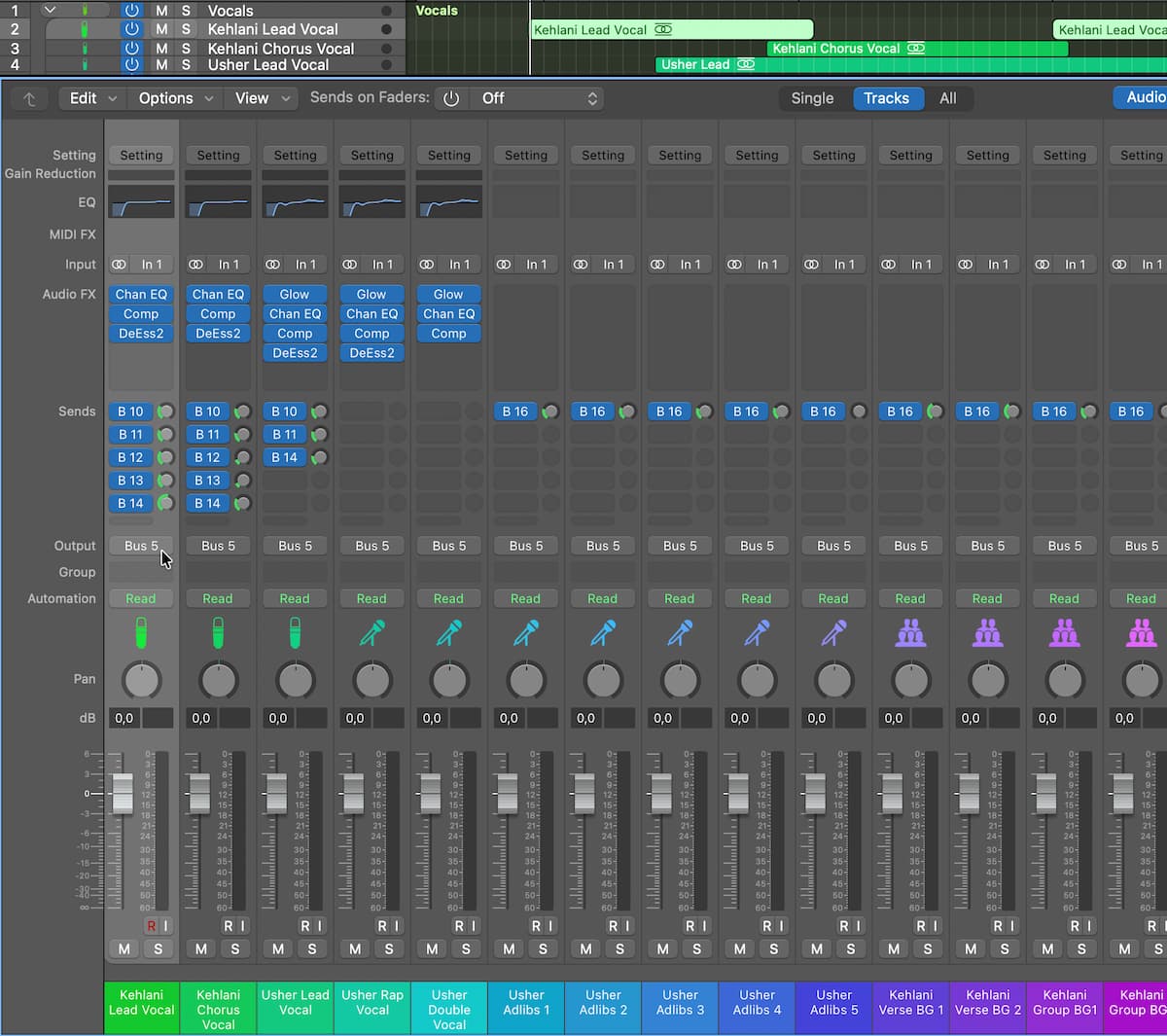Click the Usher Adlibs 2 channel icon

tap(603, 633)
